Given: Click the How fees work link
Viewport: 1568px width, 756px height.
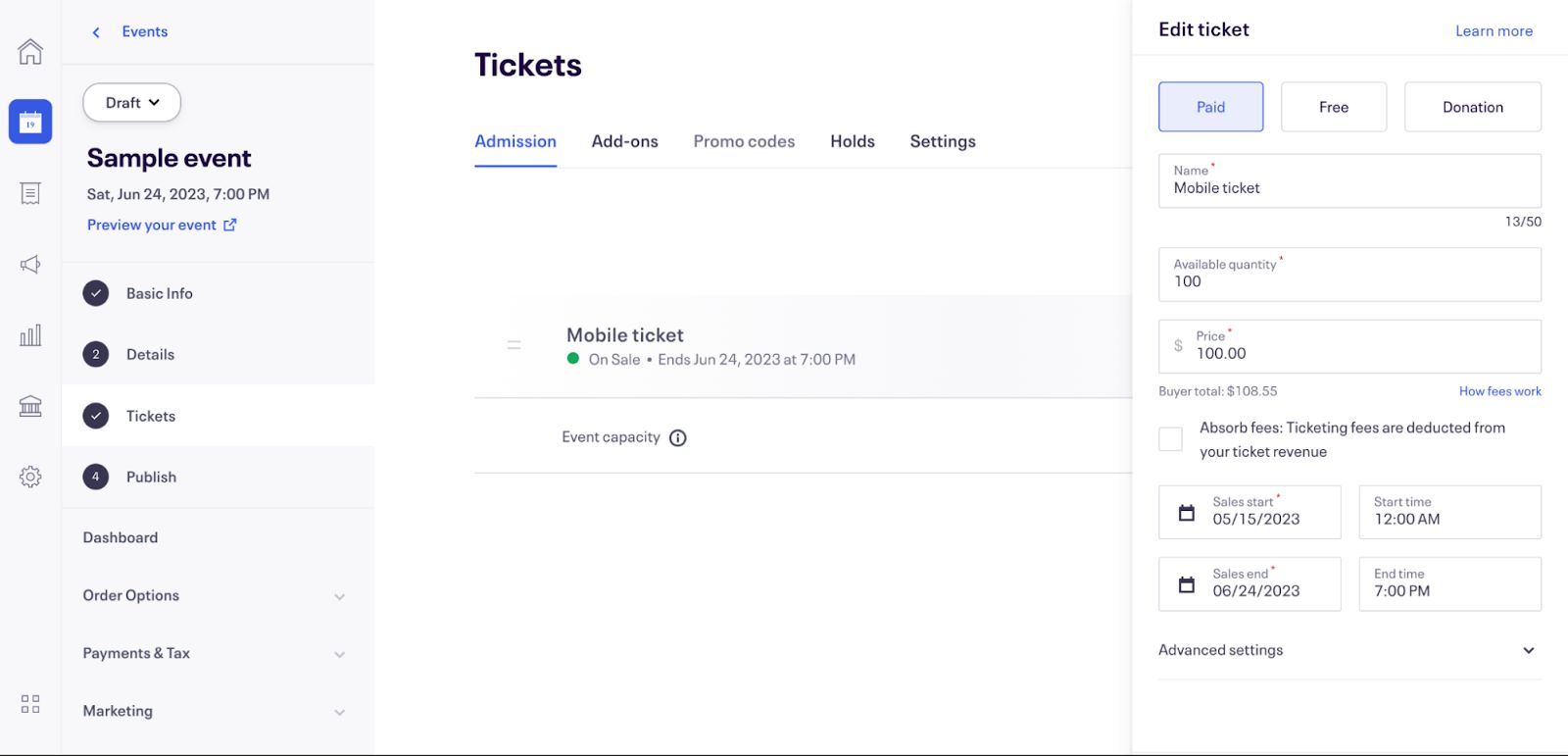Looking at the screenshot, I should point(1499,391).
